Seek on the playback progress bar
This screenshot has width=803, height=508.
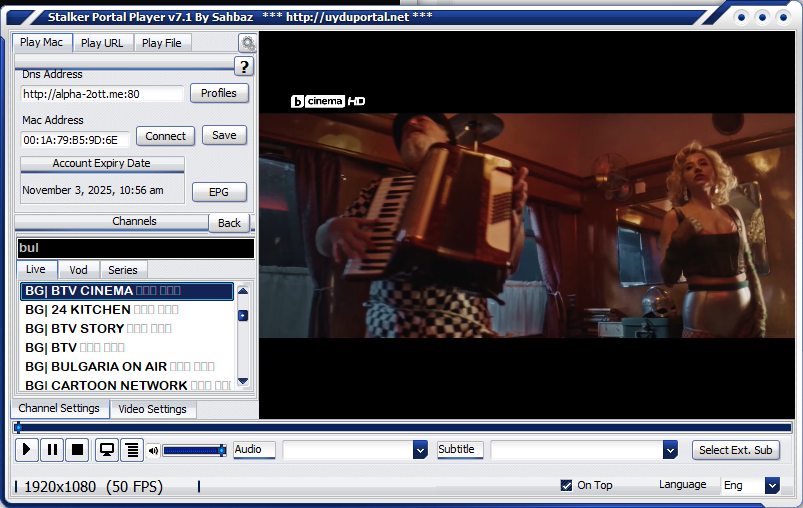coord(403,427)
